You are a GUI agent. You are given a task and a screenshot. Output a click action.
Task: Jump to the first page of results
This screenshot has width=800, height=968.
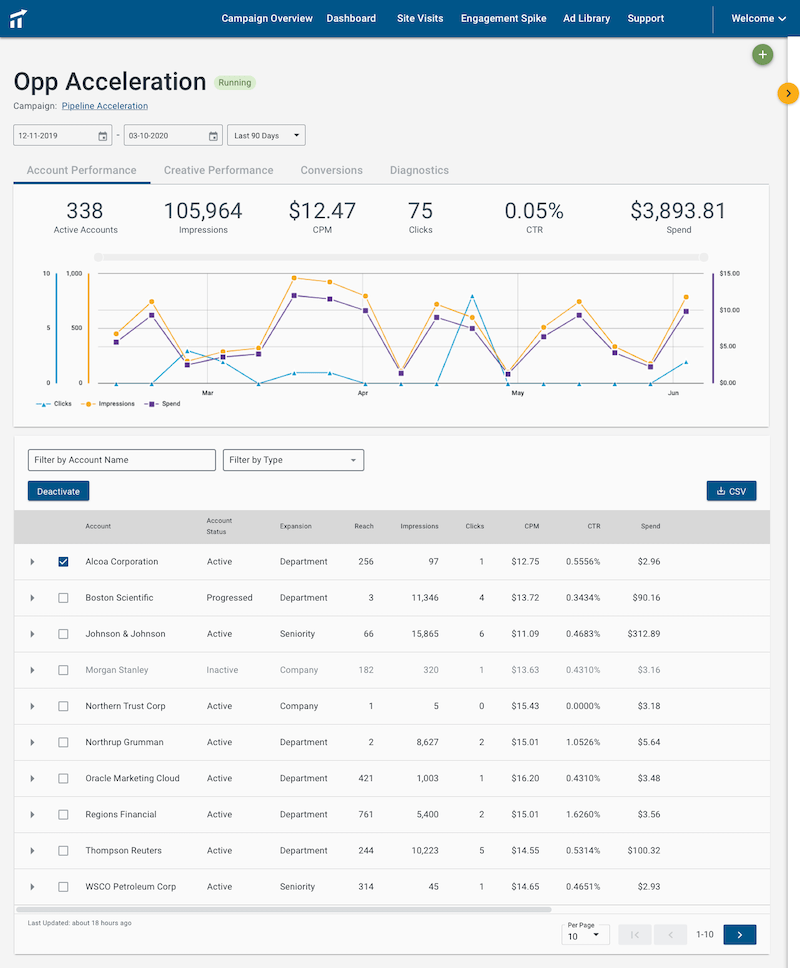tap(635, 935)
